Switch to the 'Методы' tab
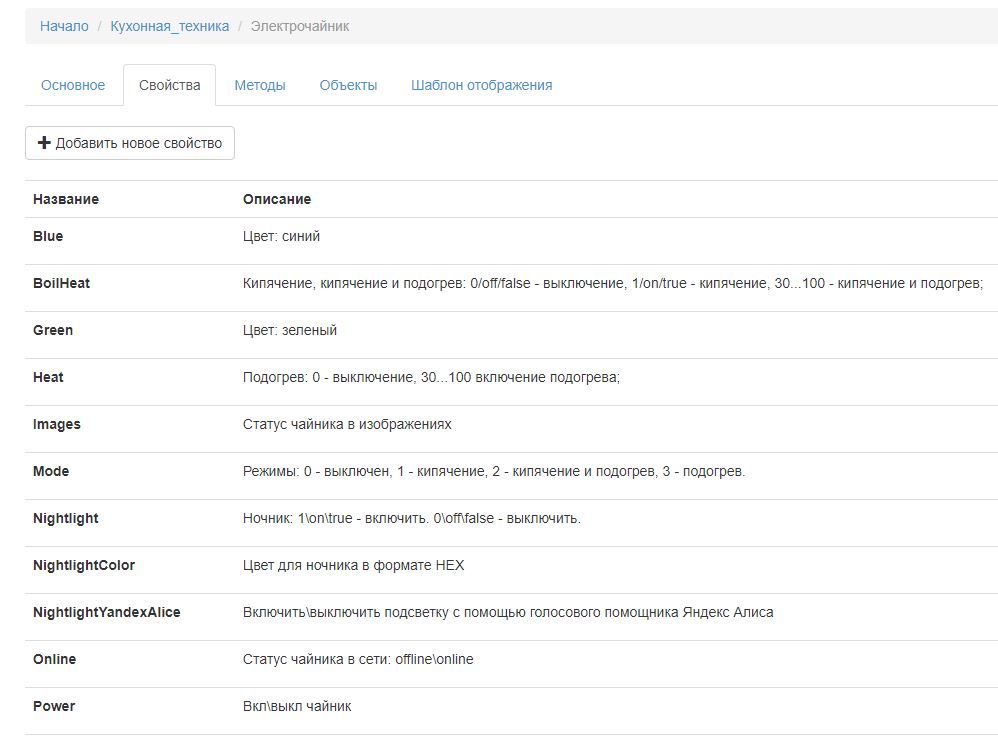The height and width of the screenshot is (741, 998). [x=260, y=85]
